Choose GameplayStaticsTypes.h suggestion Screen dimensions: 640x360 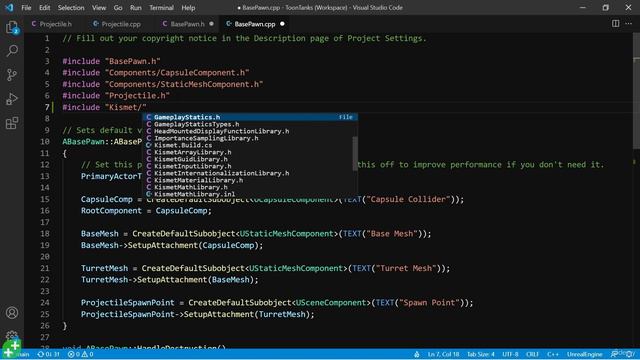pos(247,124)
